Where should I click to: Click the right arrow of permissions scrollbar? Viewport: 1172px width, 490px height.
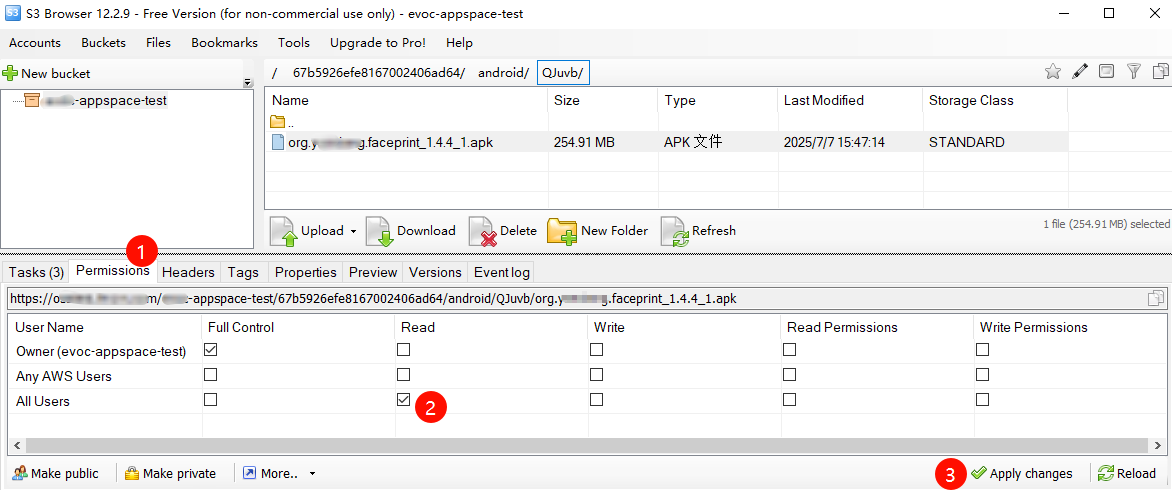[x=1158, y=446]
